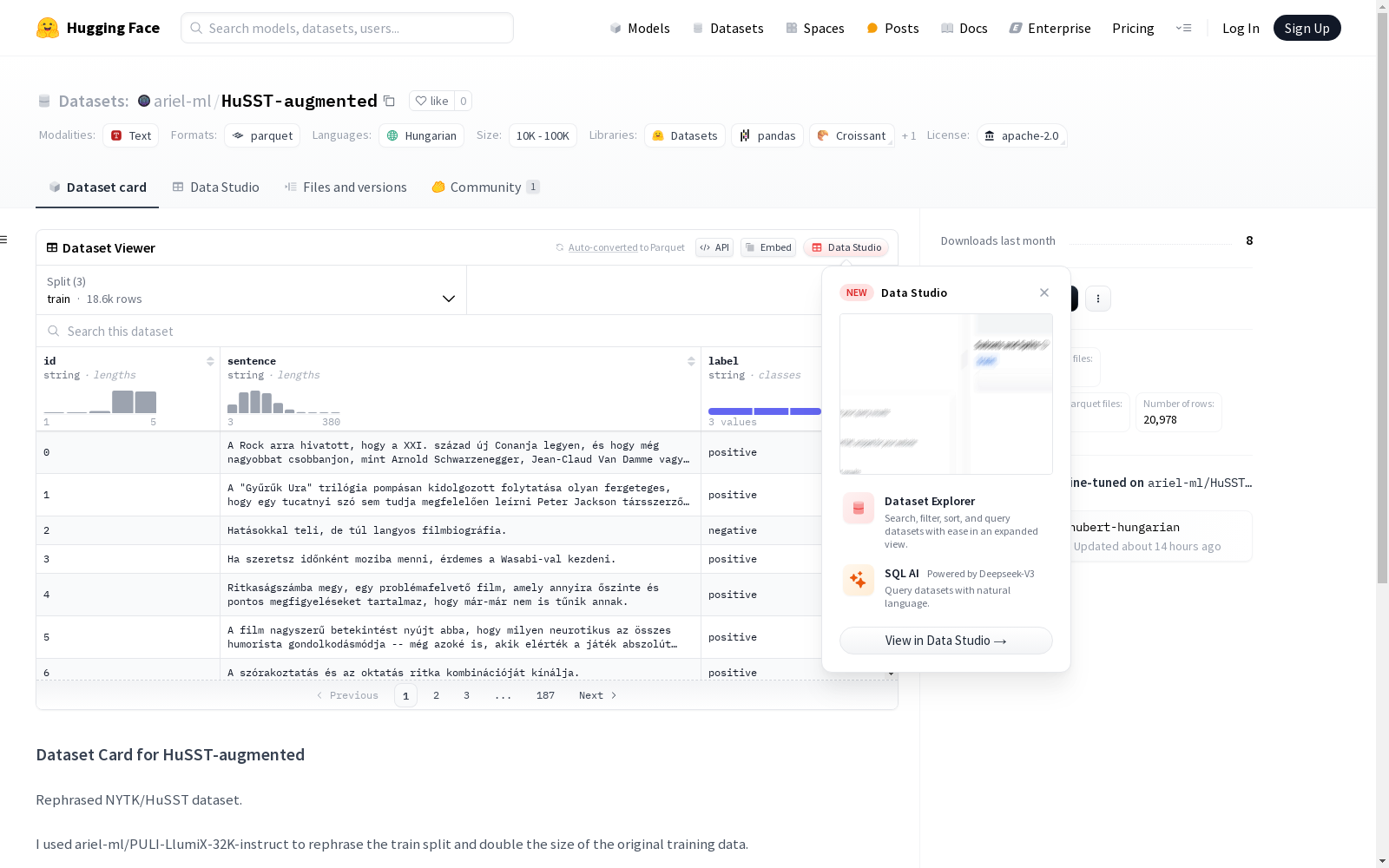Select the Text modality tag
Image resolution: width=1389 pixels, height=868 pixels.
131,135
